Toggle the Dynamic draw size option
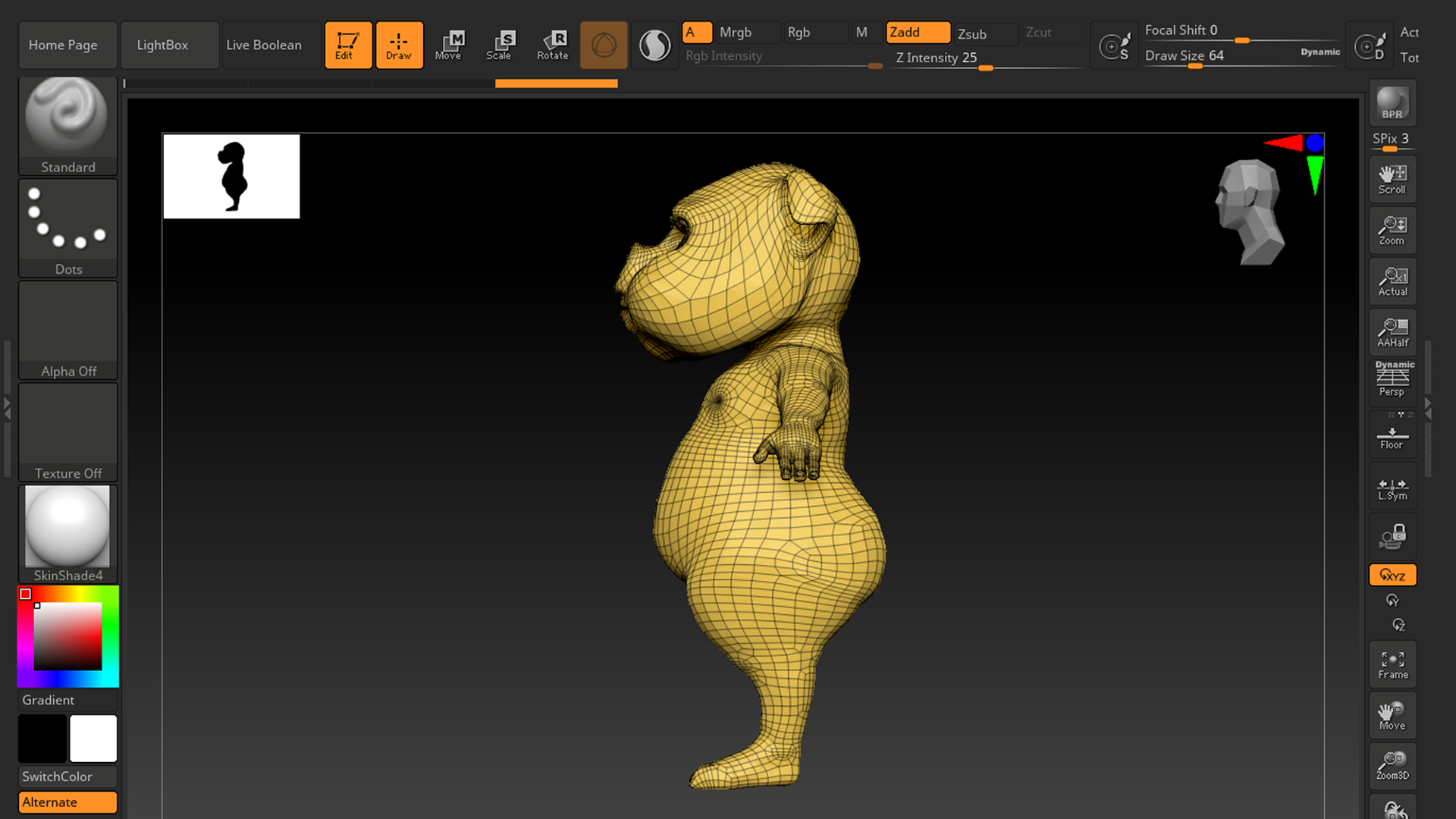Image resolution: width=1456 pixels, height=819 pixels. point(1320,52)
